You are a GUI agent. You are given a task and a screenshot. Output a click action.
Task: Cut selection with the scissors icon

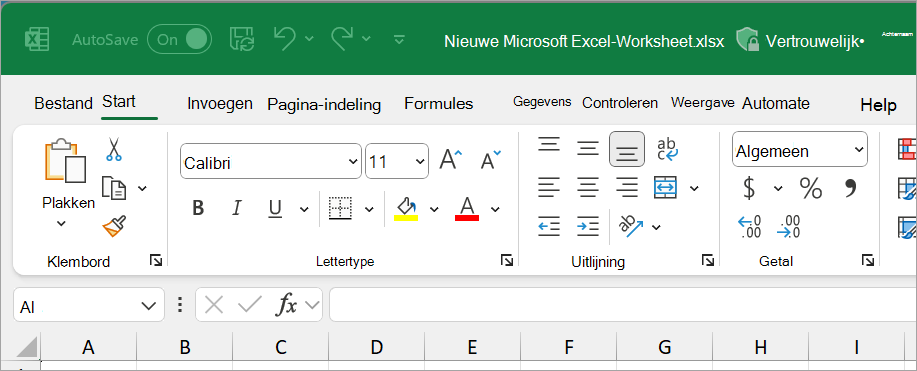(x=113, y=149)
